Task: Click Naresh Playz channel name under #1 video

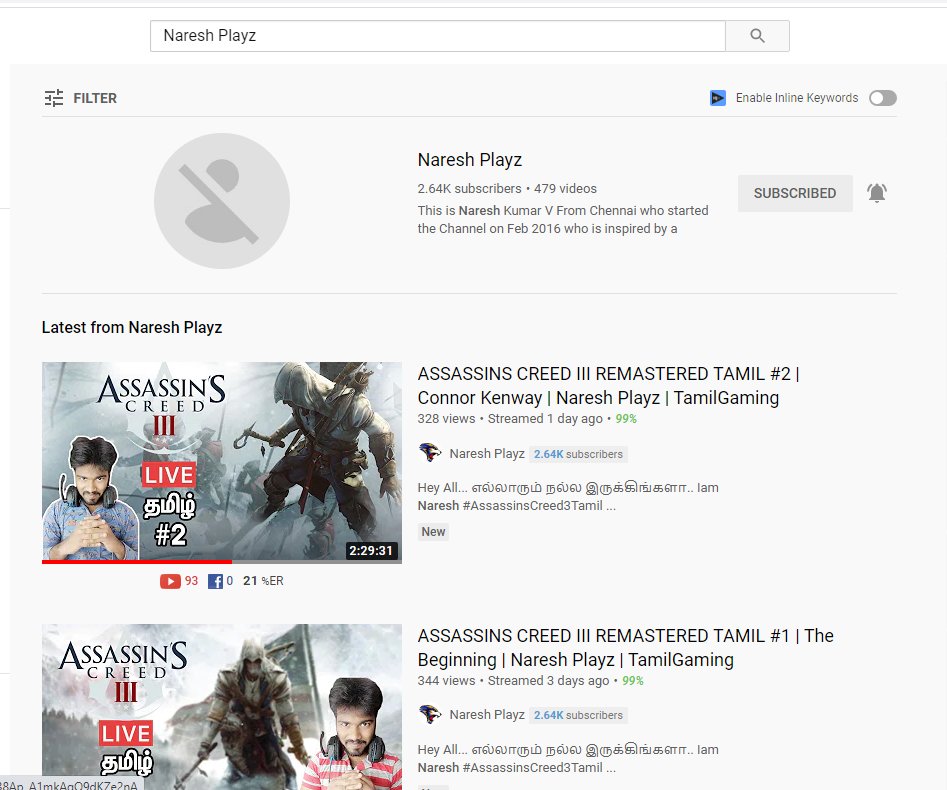Action: coord(487,715)
